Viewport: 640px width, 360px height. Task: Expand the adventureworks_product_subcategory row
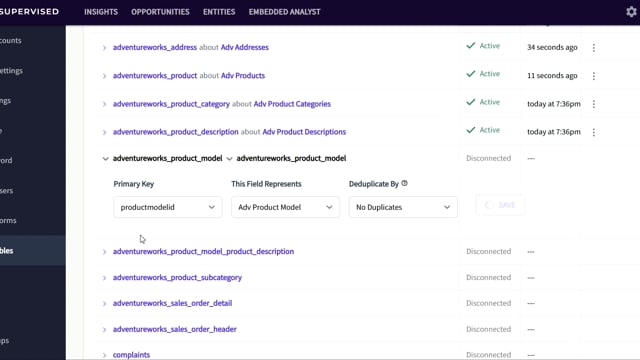click(104, 278)
